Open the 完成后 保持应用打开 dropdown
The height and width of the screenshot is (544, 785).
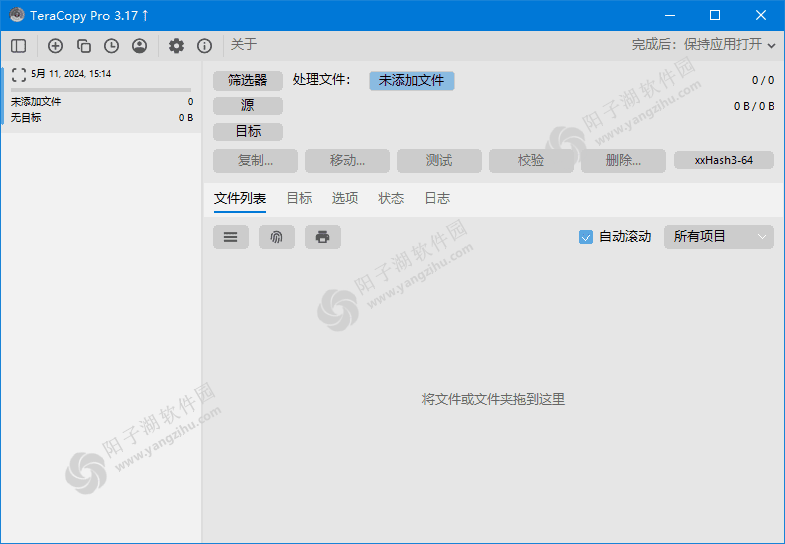tap(703, 45)
